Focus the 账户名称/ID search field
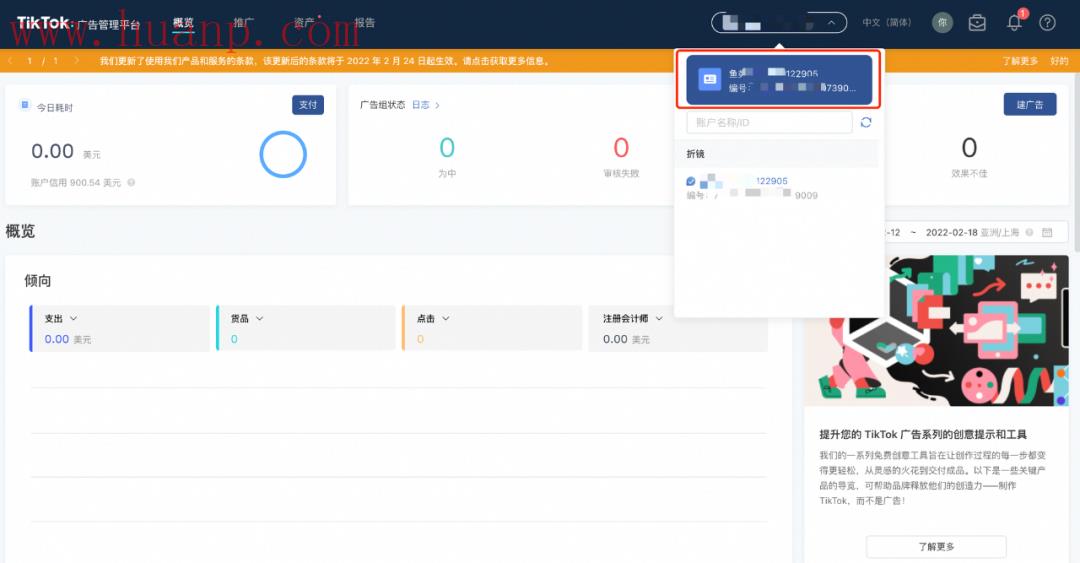The width and height of the screenshot is (1080, 563). [x=769, y=123]
